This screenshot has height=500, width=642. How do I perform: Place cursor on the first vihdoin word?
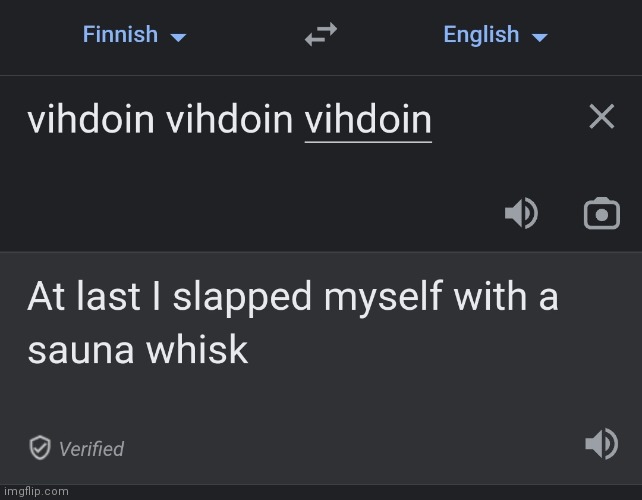tap(90, 120)
